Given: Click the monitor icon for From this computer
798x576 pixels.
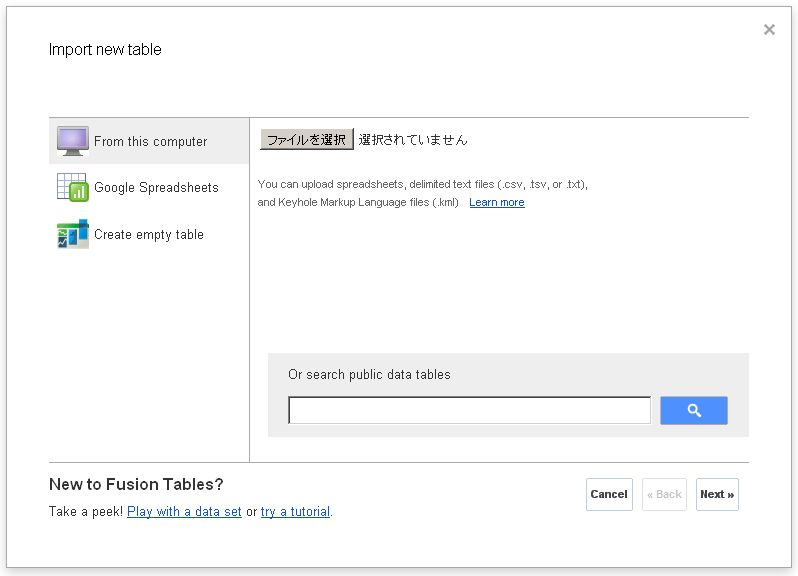Looking at the screenshot, I should (73, 141).
